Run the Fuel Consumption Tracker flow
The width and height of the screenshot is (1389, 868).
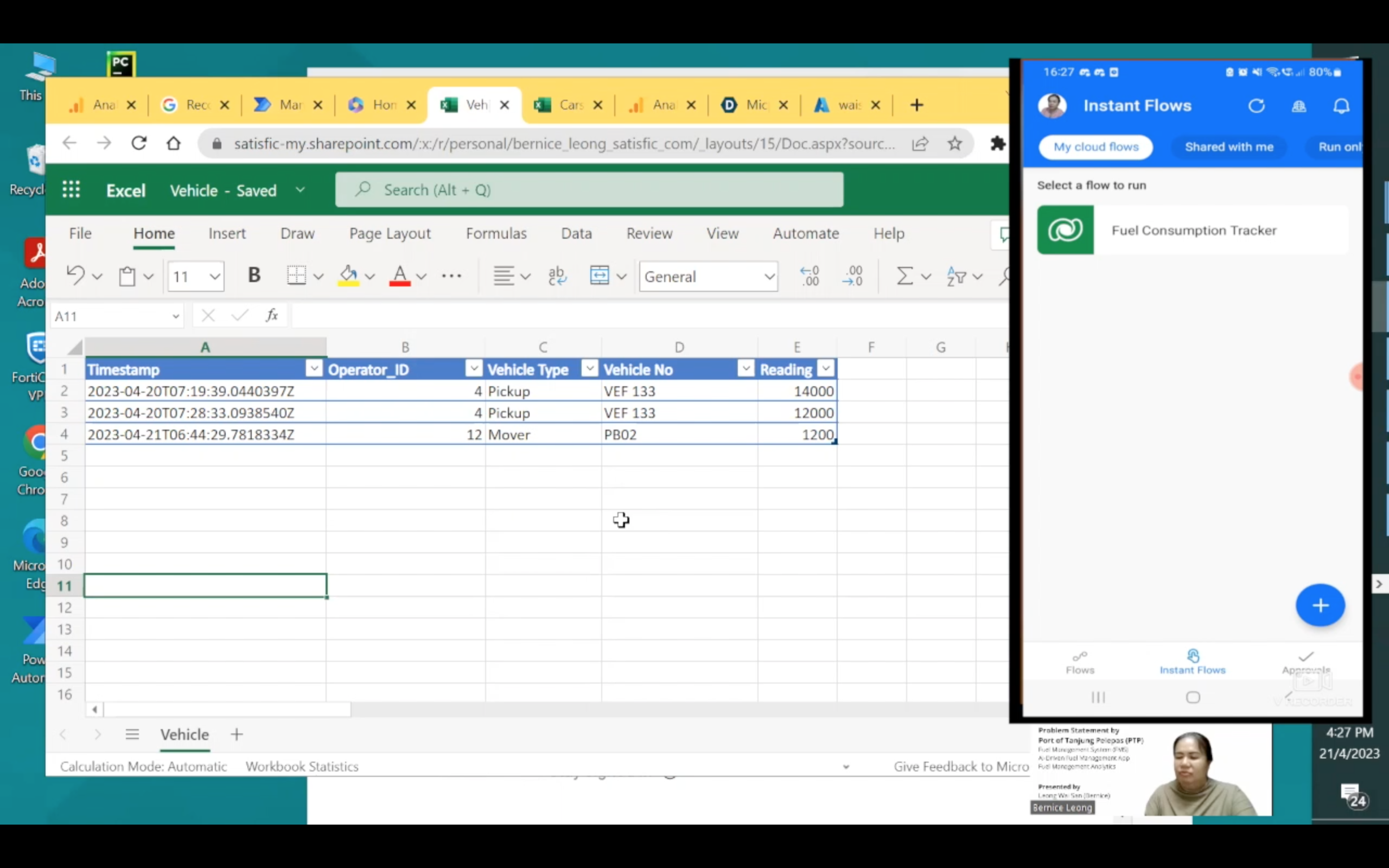click(1193, 230)
